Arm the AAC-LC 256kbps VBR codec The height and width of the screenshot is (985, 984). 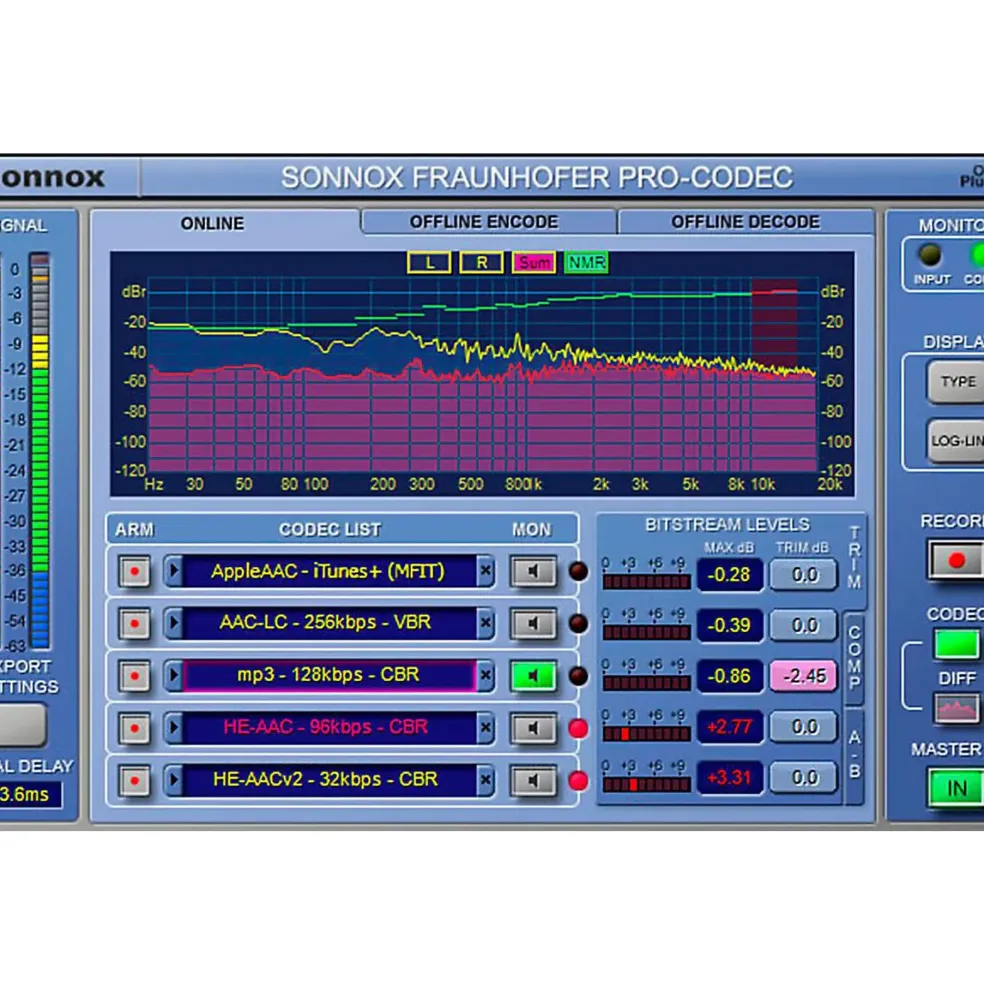click(134, 624)
